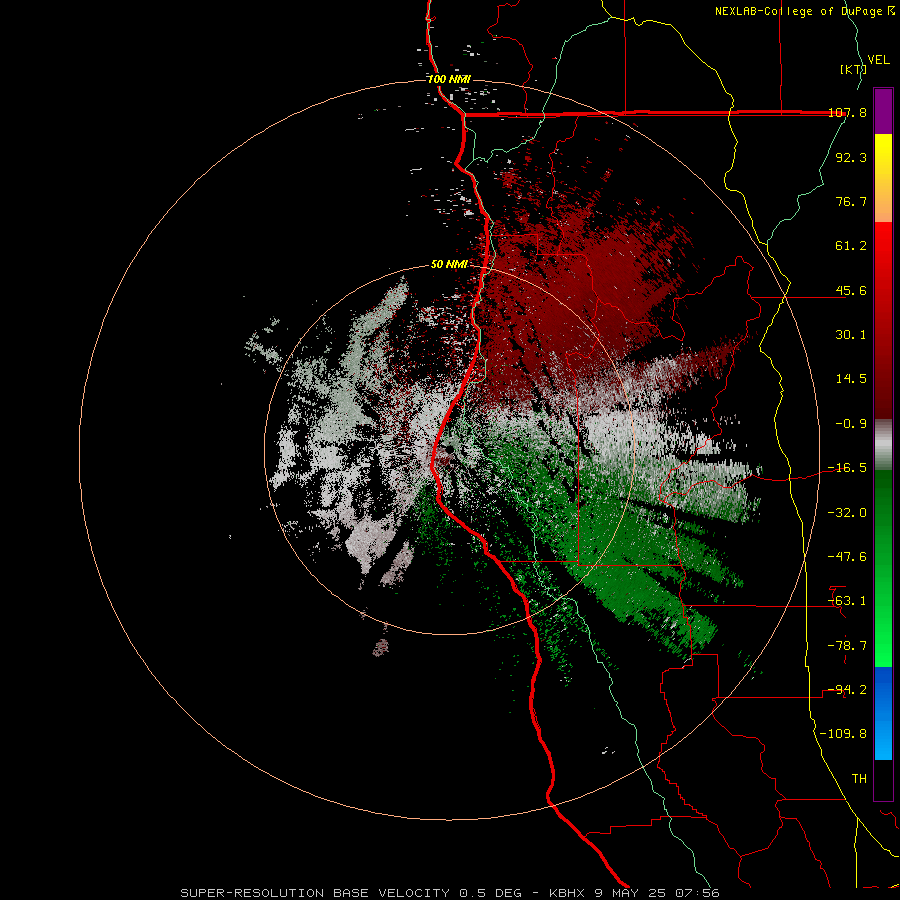
Task: Select the -32.0 scale value
Action: [847, 512]
